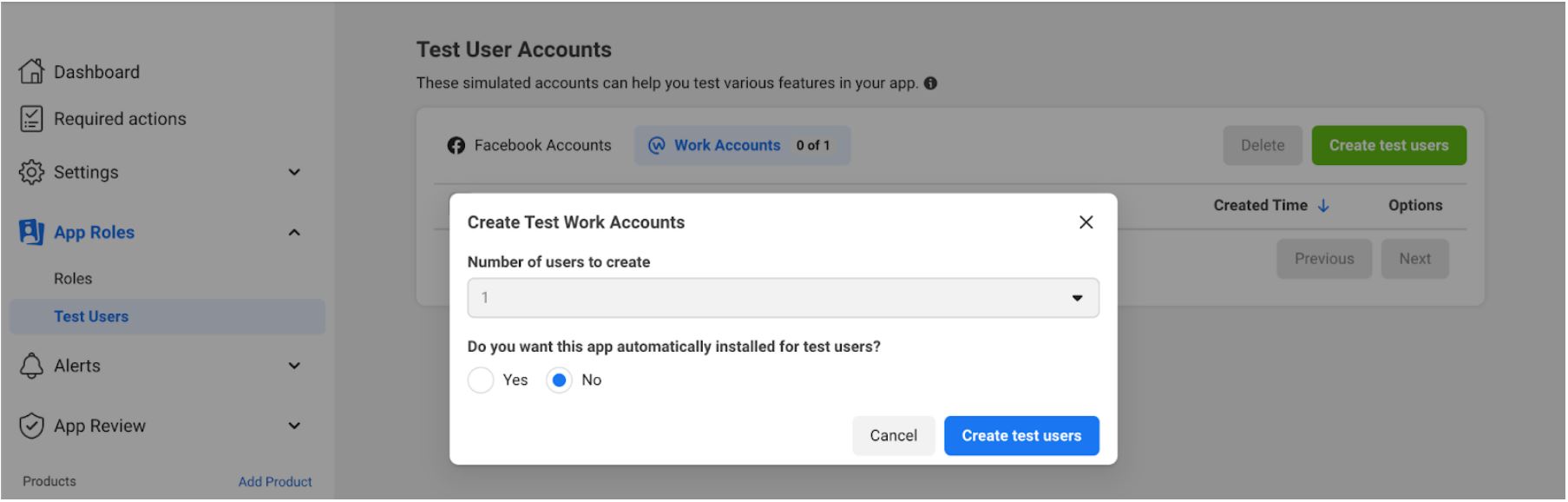Click the Products section label

(49, 481)
